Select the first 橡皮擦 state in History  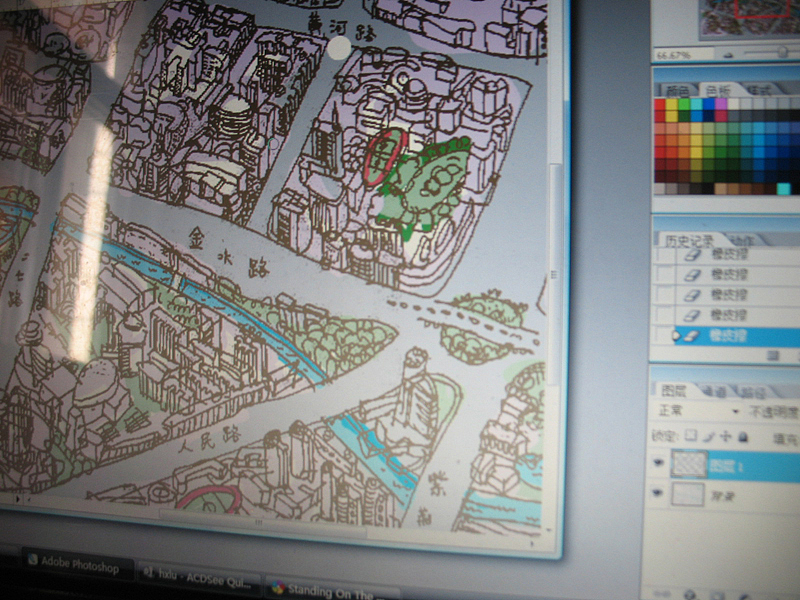[x=730, y=255]
